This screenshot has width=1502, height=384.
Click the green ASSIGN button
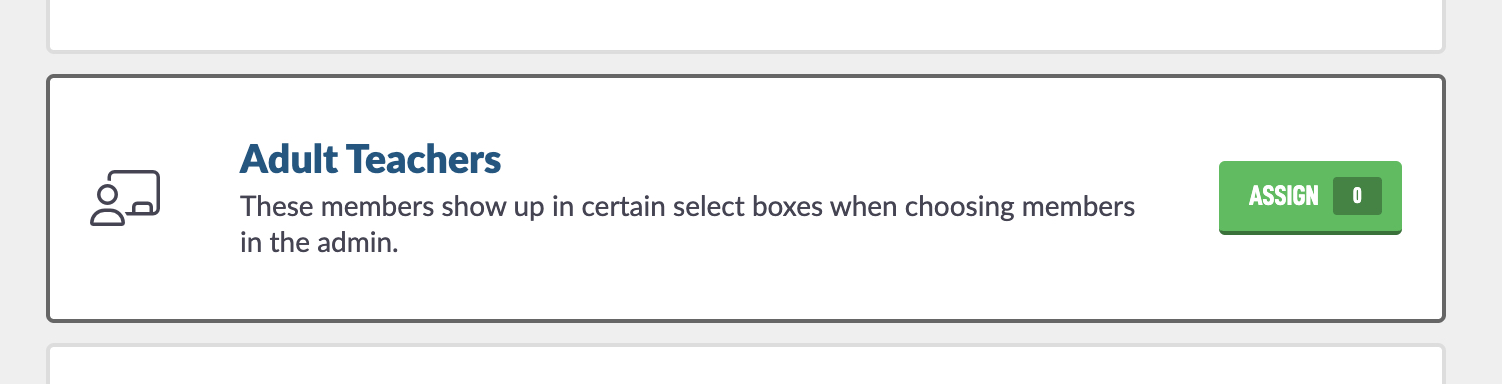point(1310,197)
